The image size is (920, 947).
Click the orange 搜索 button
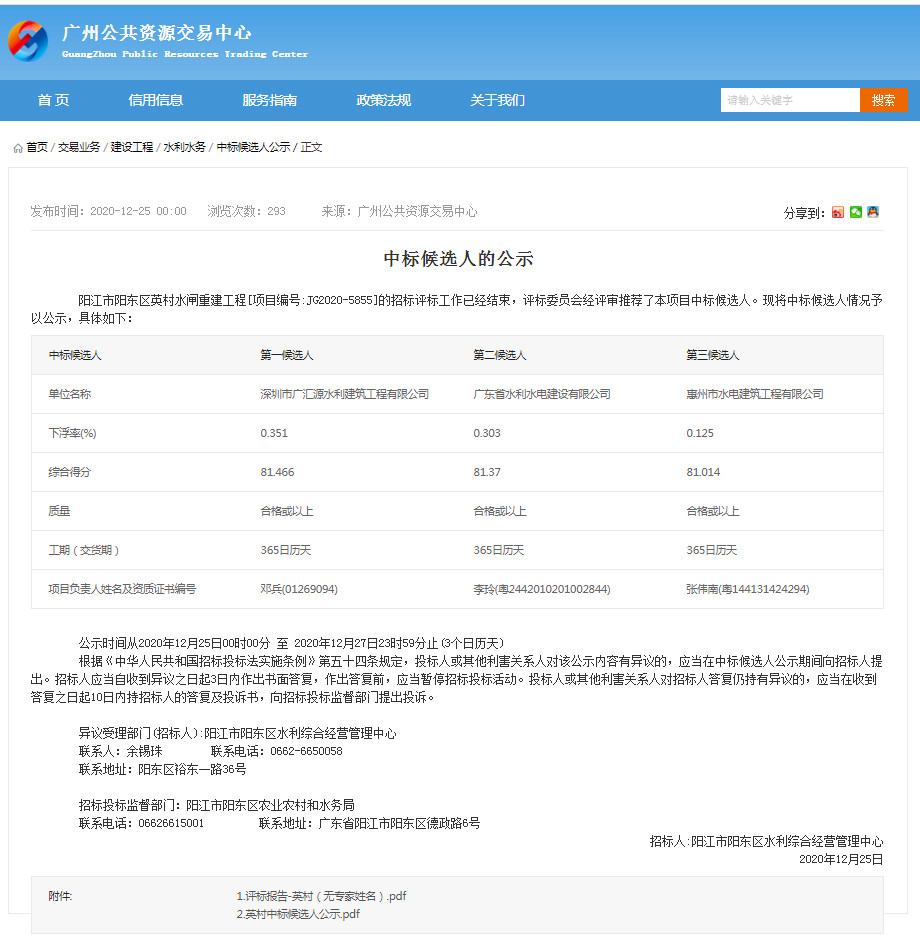(883, 100)
